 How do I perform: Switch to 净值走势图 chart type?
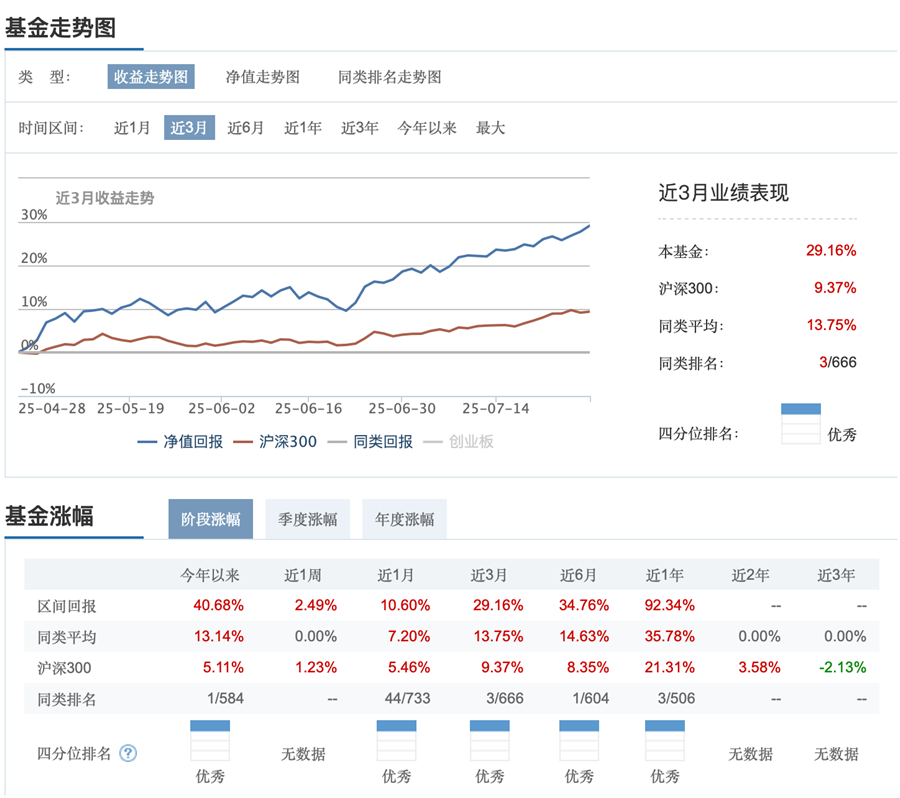tap(262, 77)
